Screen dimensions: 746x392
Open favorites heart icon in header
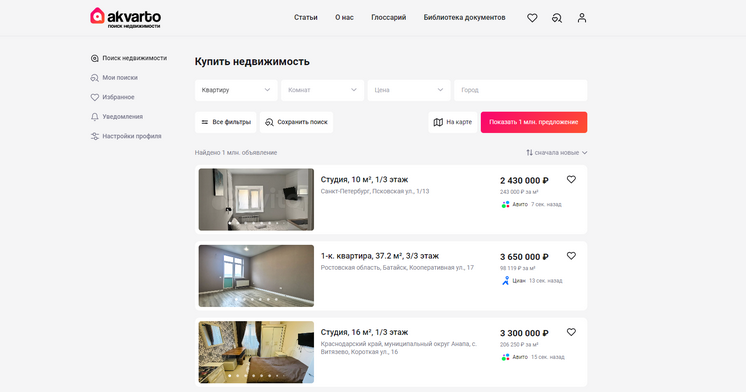[532, 18]
